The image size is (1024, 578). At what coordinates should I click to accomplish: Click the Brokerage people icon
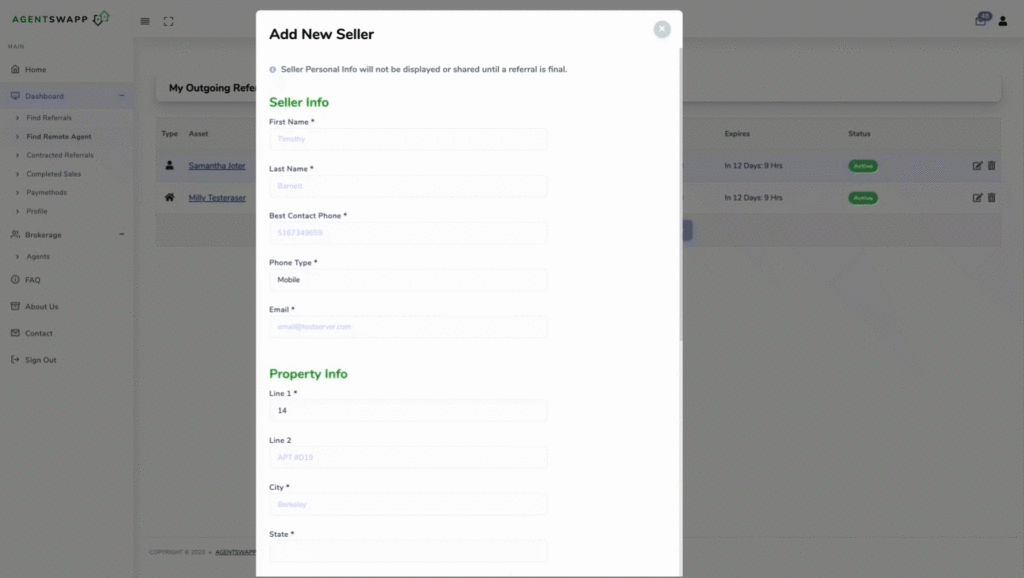(15, 234)
